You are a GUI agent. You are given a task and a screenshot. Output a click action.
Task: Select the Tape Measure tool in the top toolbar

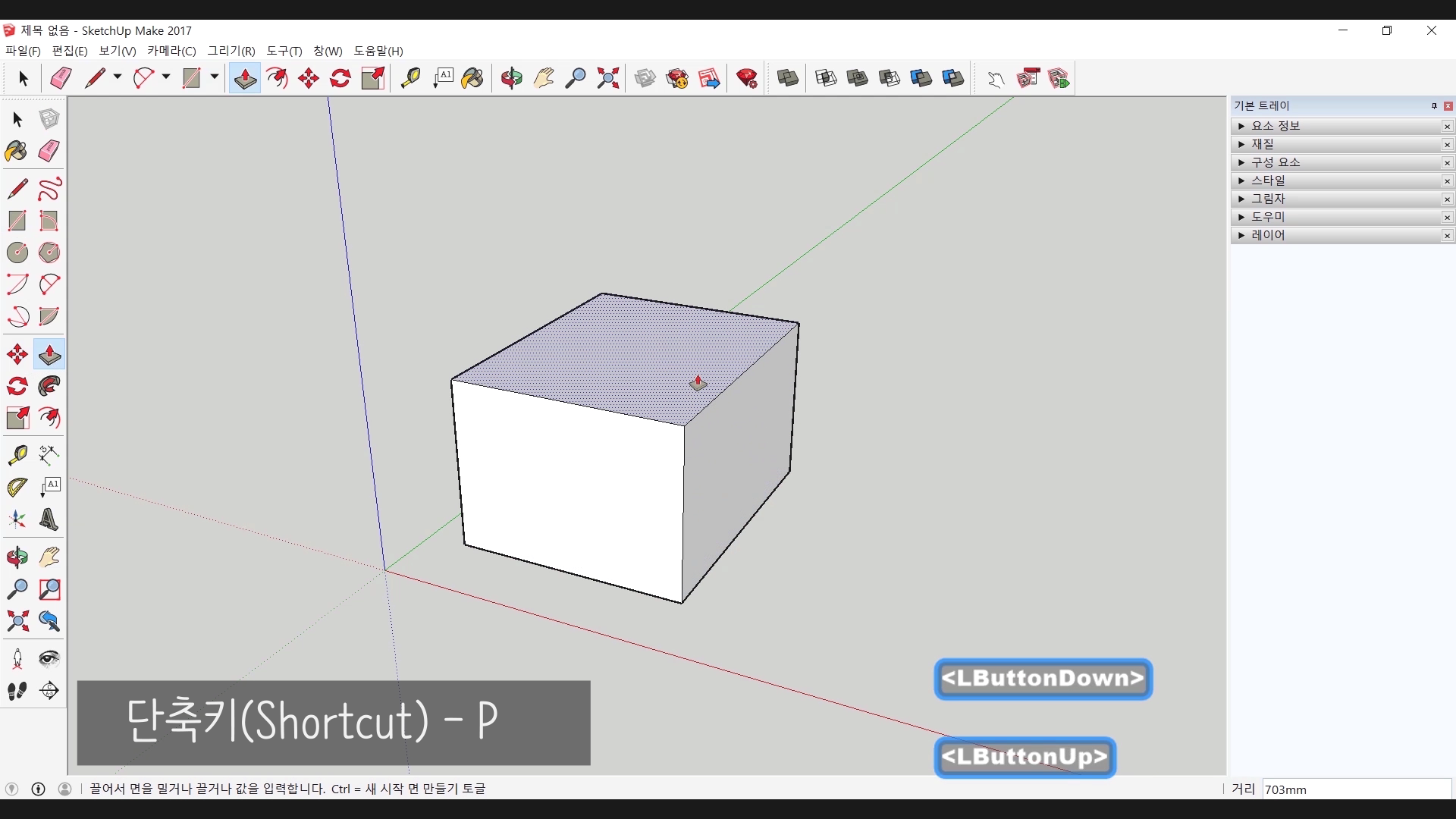[x=410, y=78]
